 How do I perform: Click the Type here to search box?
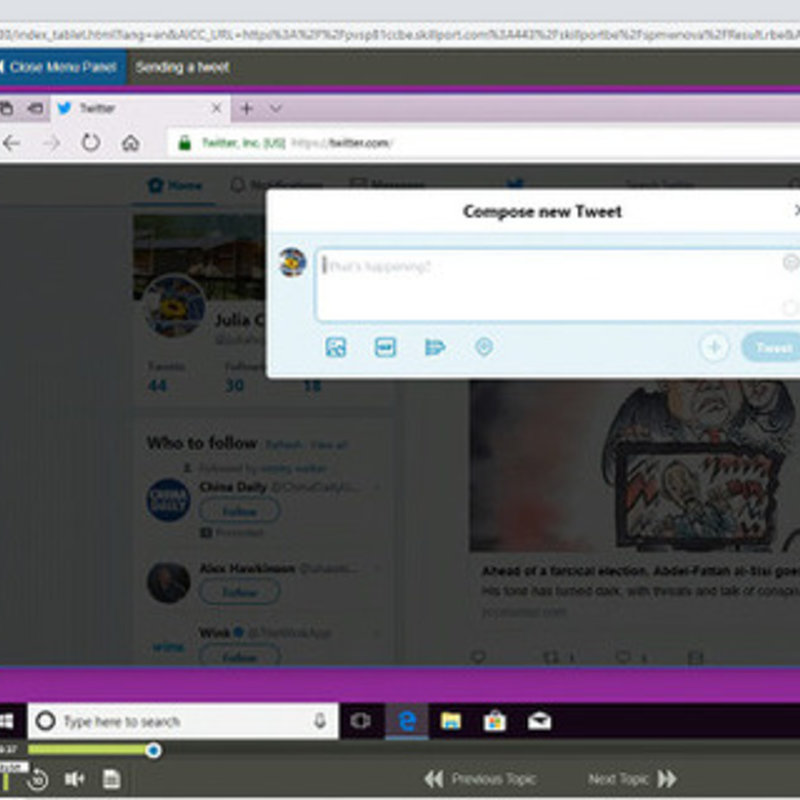tap(183, 721)
